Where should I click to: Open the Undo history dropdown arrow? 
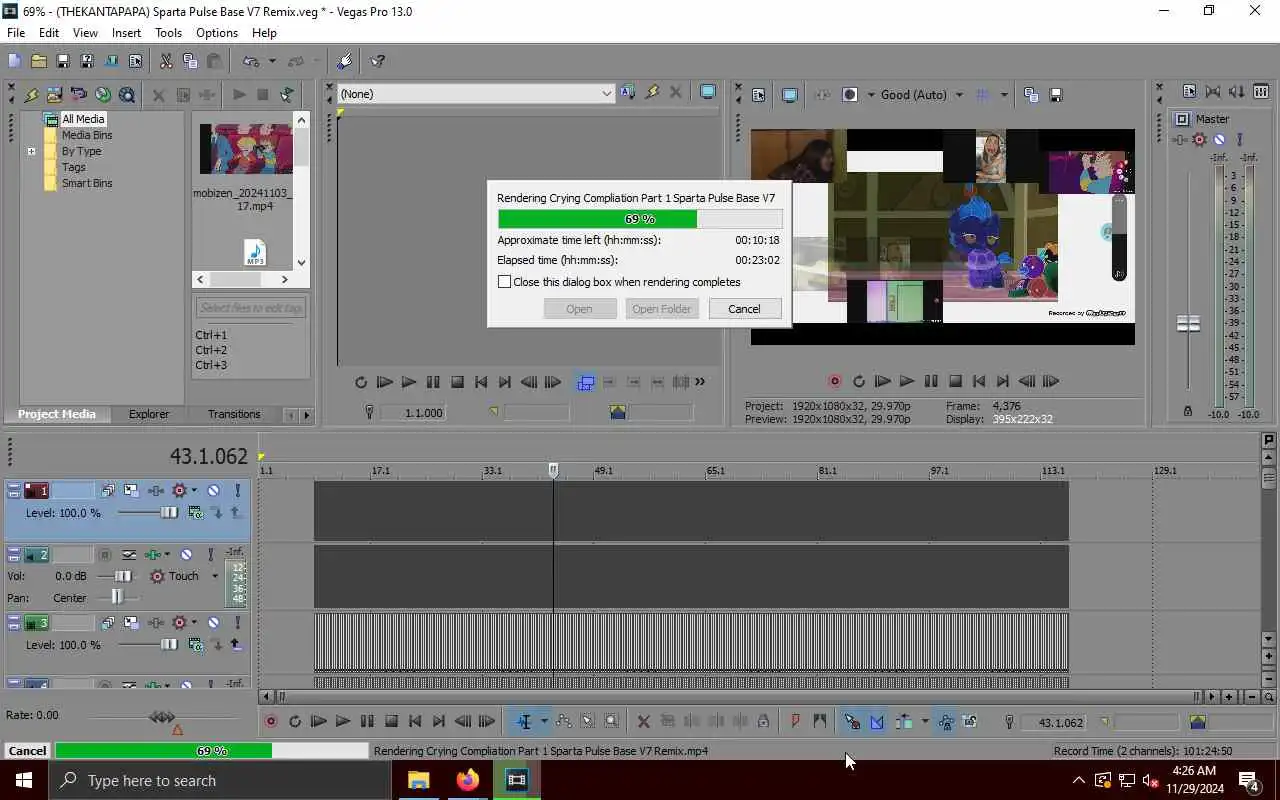pos(271,61)
